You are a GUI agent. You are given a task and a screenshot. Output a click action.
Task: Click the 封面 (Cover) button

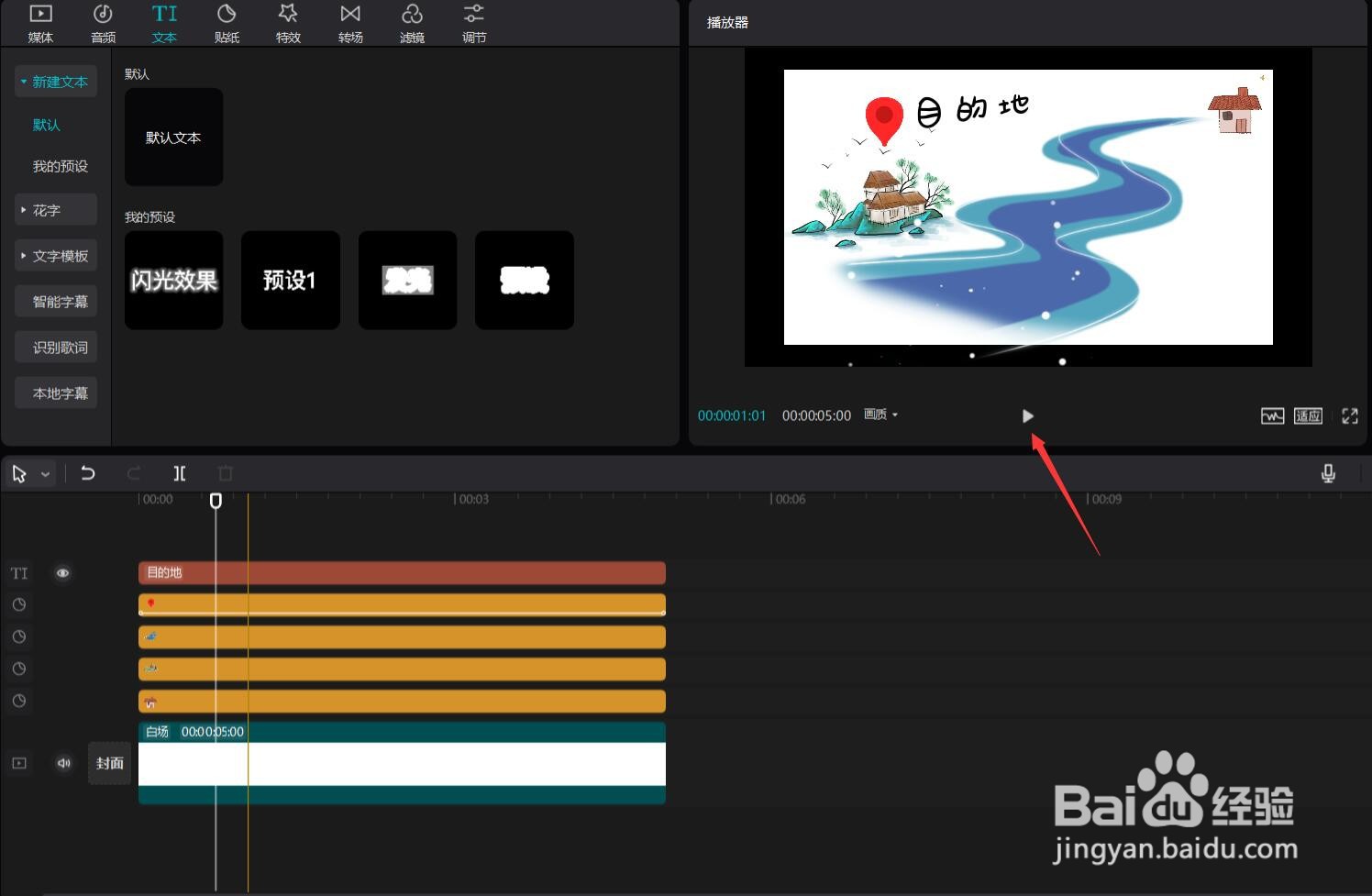(109, 762)
